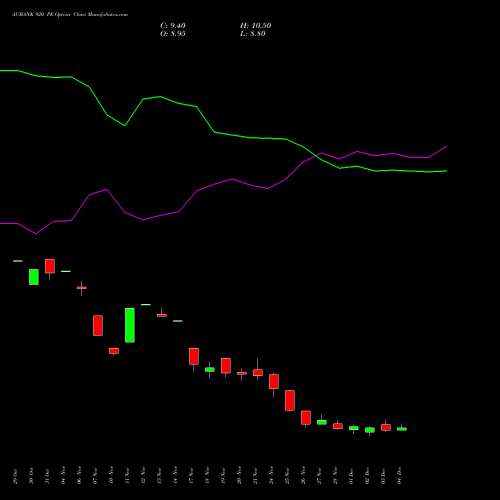
Task: Select the 21 Nov date label
Action: point(255,476)
